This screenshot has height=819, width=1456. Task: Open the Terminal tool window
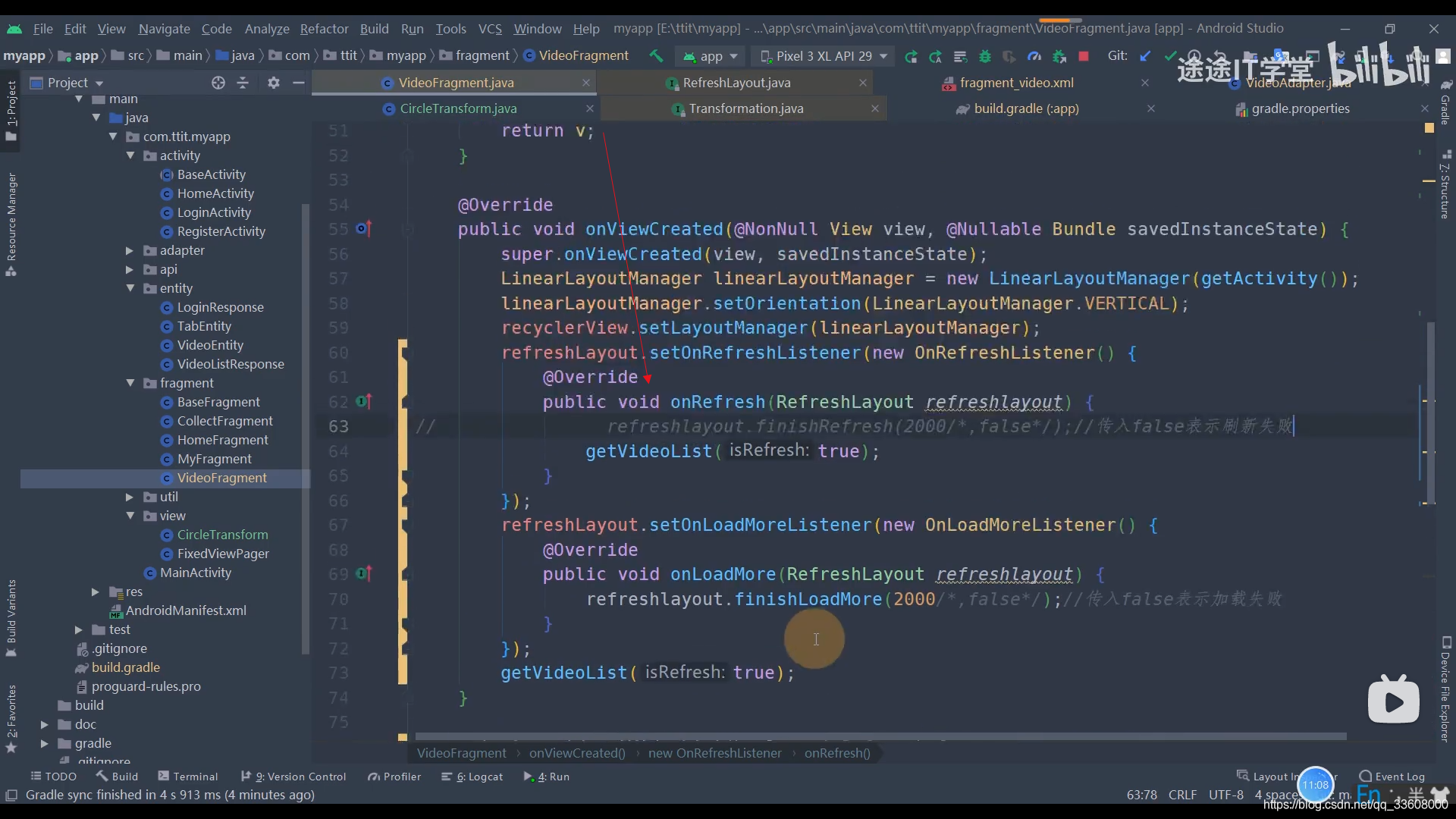[187, 777]
